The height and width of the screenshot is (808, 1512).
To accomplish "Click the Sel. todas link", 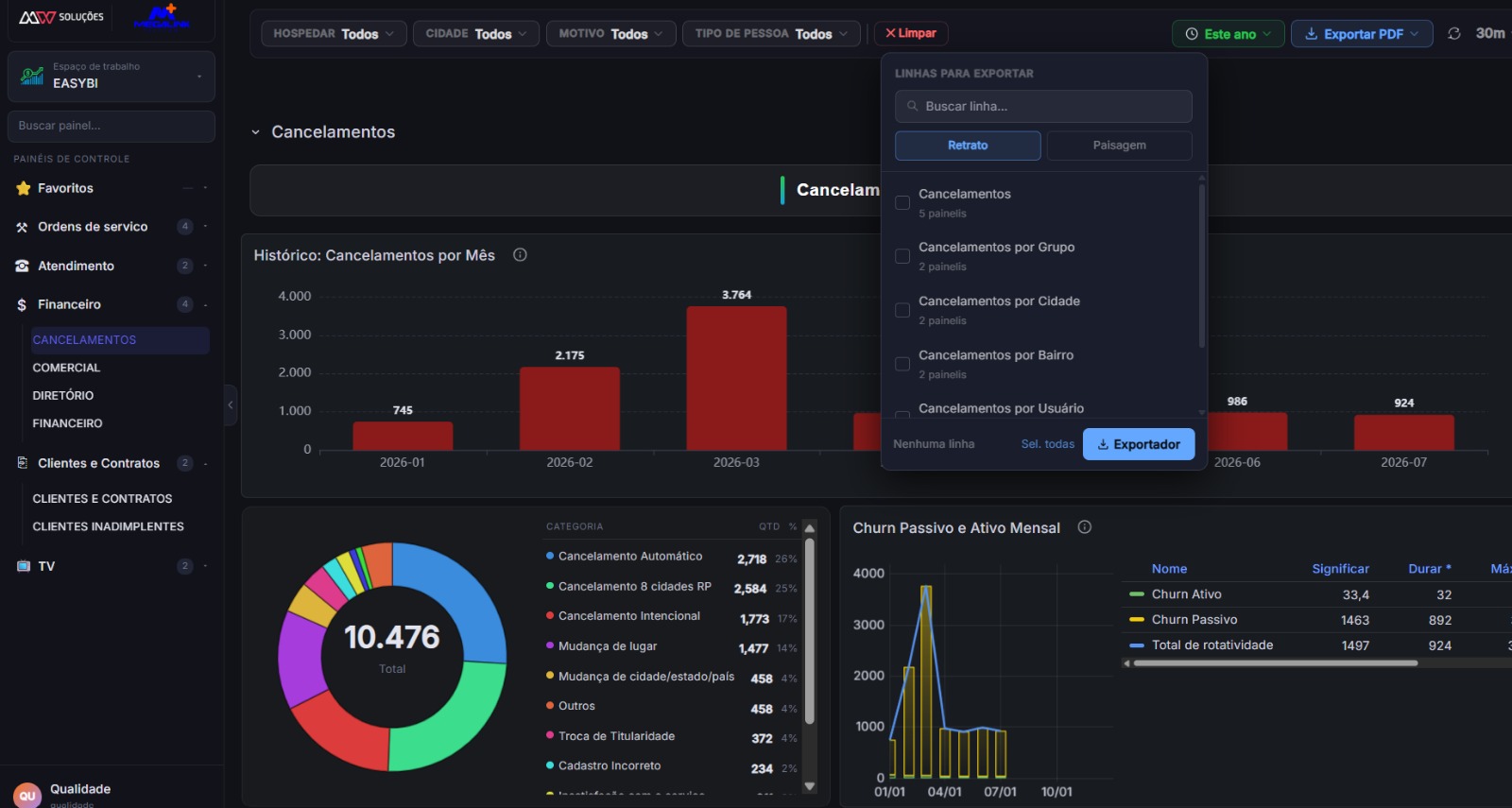I will coord(1048,444).
